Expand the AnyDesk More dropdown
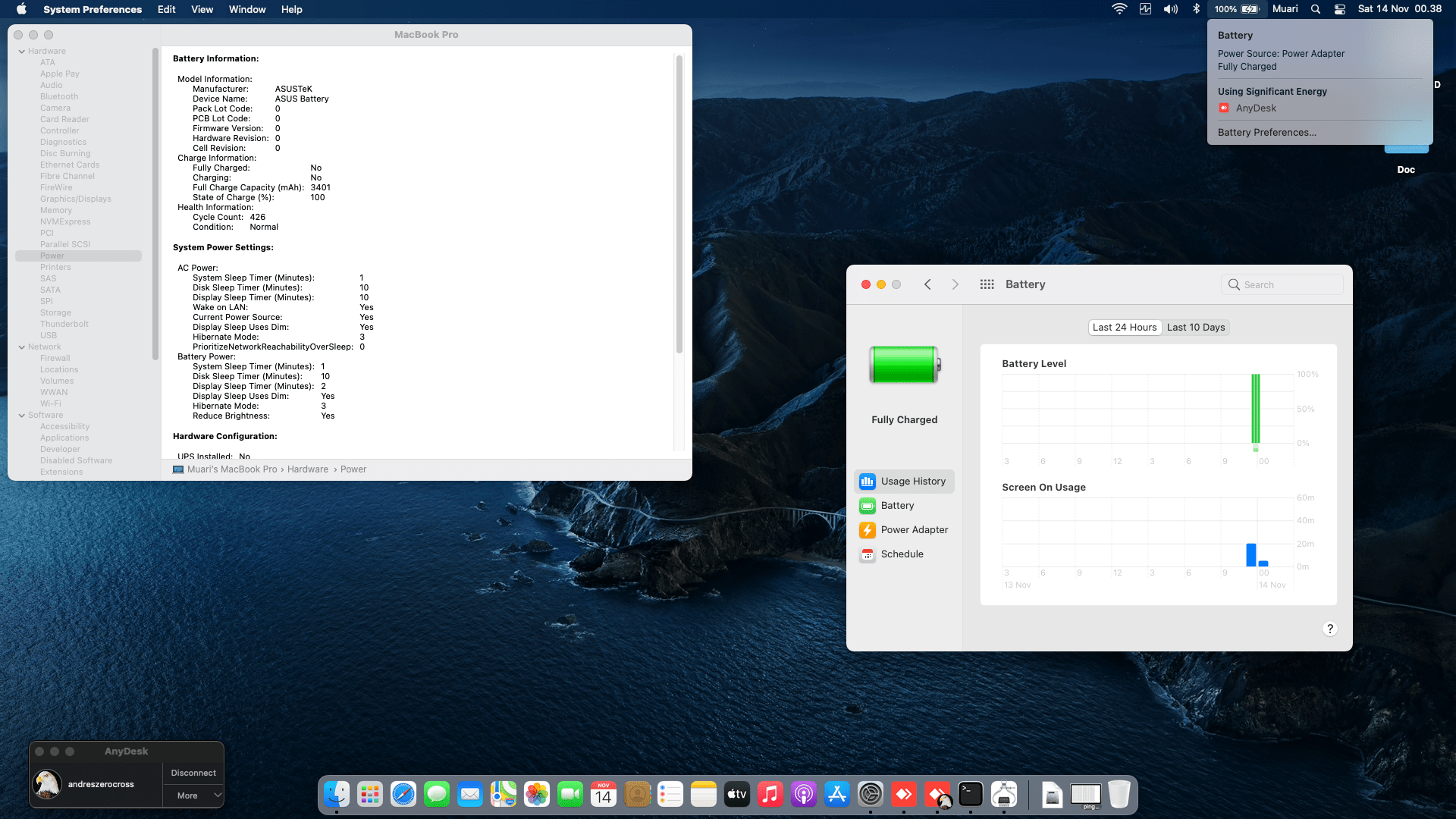Image resolution: width=1456 pixels, height=819 pixels. (193, 795)
